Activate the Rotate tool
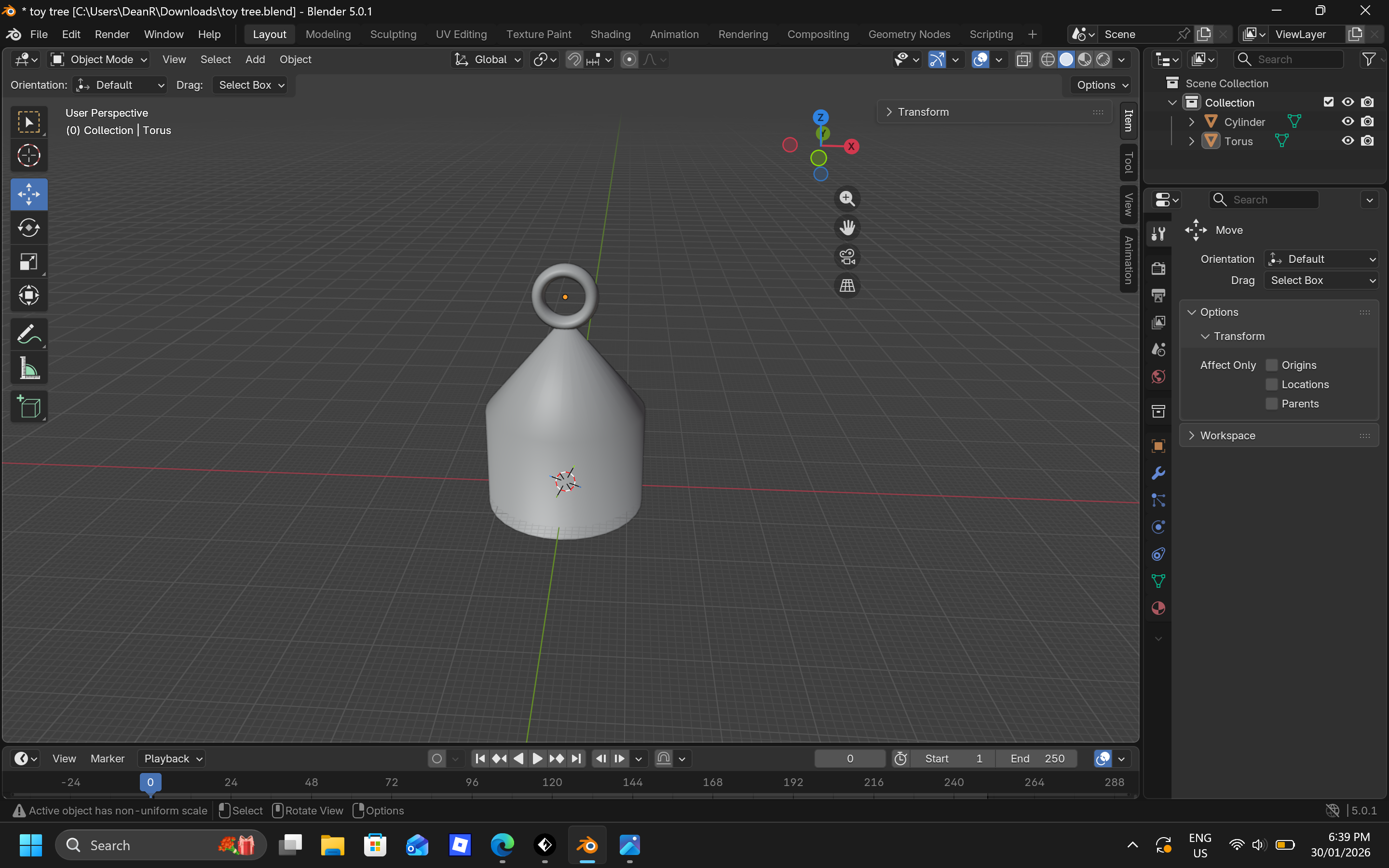The height and width of the screenshot is (868, 1389). (x=29, y=228)
